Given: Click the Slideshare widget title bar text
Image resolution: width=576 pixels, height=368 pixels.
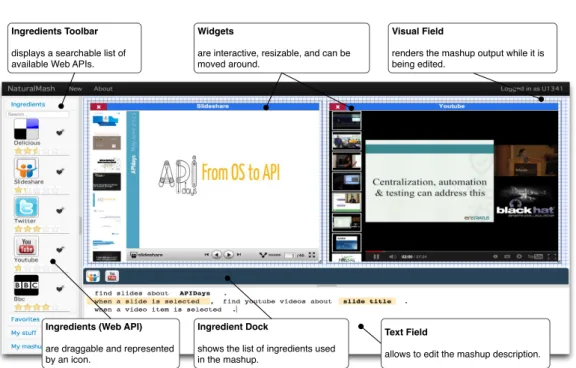Looking at the screenshot, I should (x=213, y=106).
